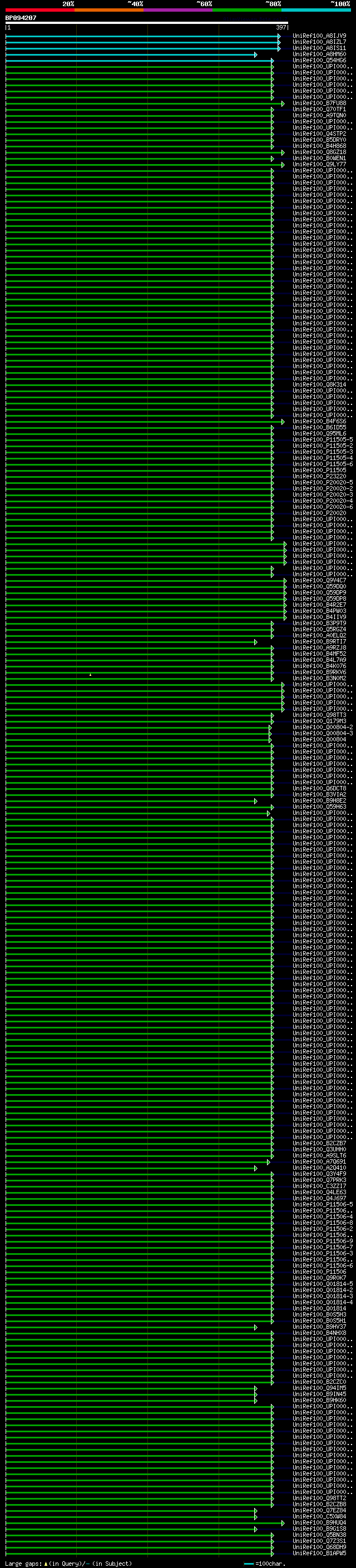Click query end position 397

281,27
